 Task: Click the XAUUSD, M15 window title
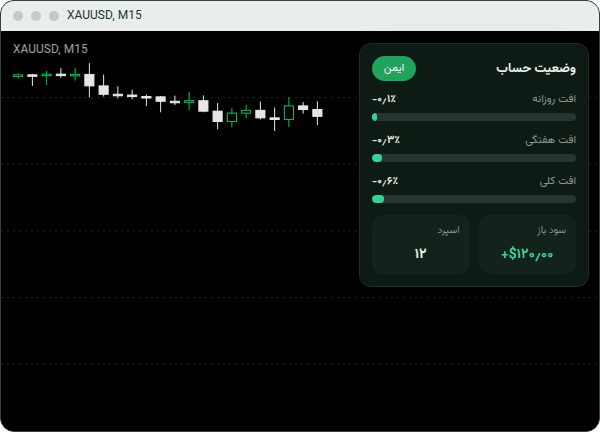[104, 15]
